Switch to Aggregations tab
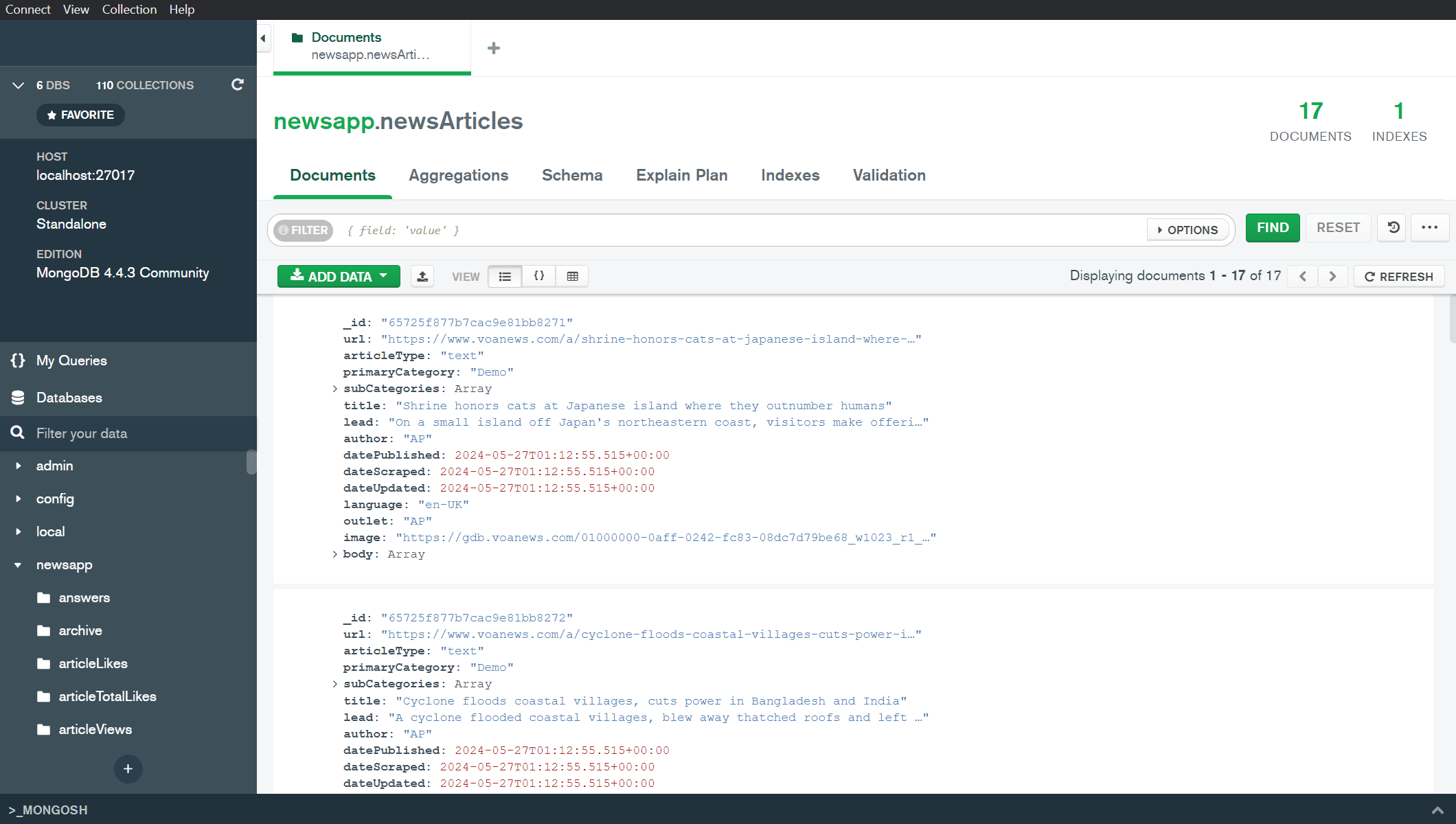This screenshot has height=824, width=1456. [x=458, y=175]
